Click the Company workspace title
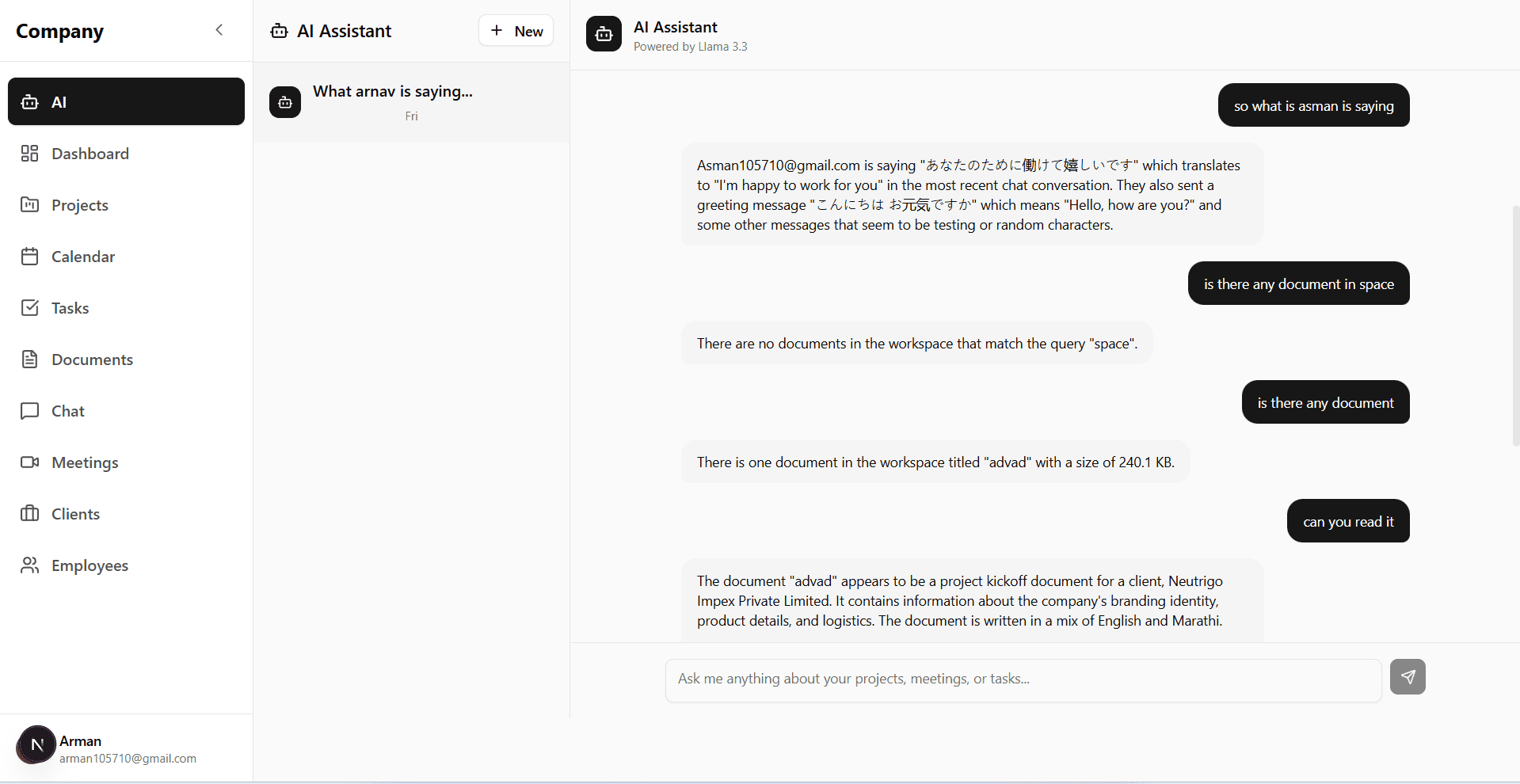This screenshot has height=784, width=1520. click(59, 31)
